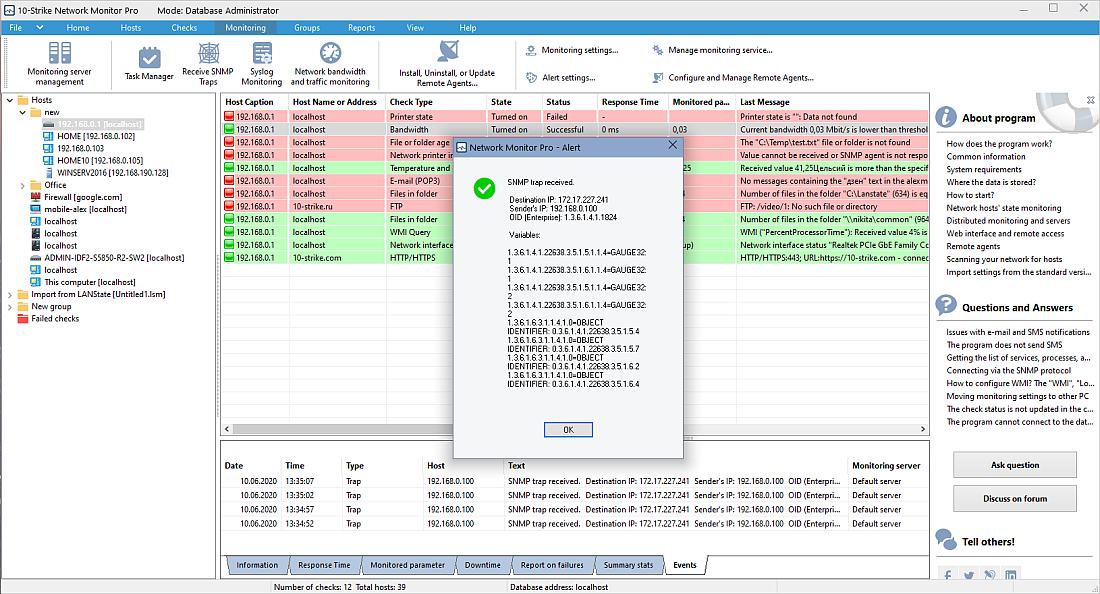Click the Ask question button
The height and width of the screenshot is (594, 1100).
(x=1014, y=464)
